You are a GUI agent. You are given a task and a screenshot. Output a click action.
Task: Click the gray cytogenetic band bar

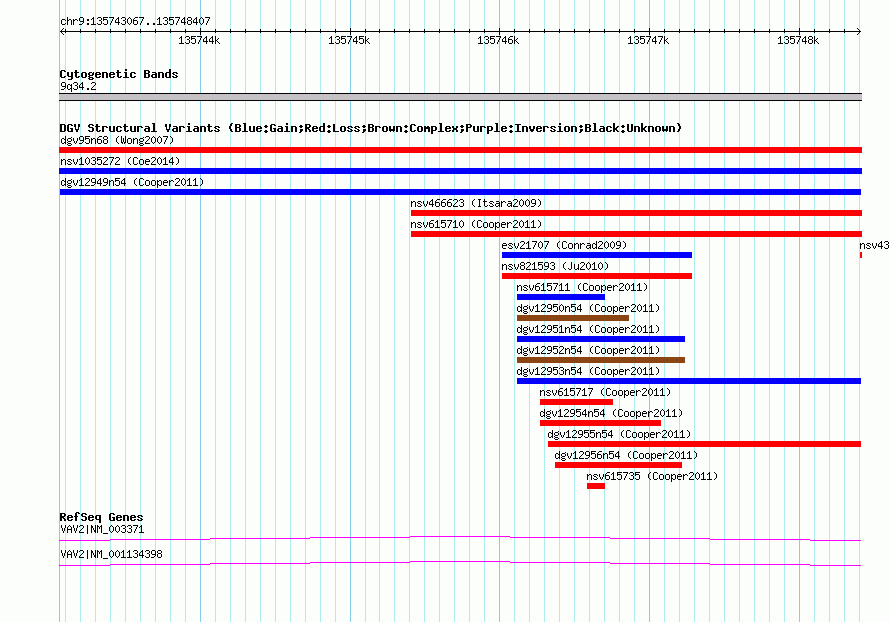point(460,97)
